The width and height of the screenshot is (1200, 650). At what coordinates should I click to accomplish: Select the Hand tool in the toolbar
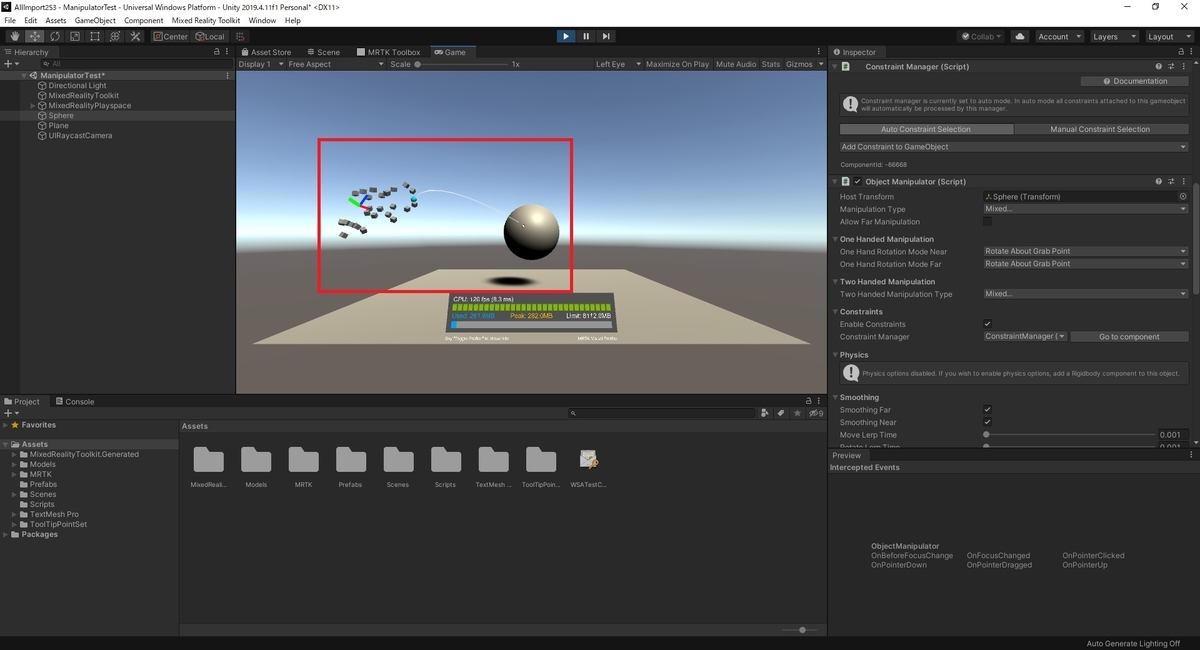pyautogui.click(x=14, y=36)
